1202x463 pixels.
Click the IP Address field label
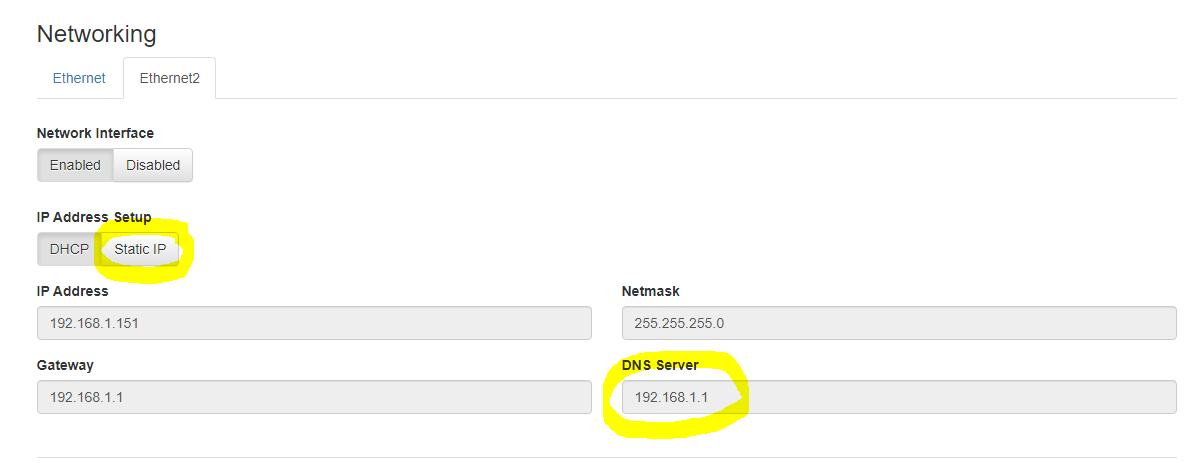72,291
